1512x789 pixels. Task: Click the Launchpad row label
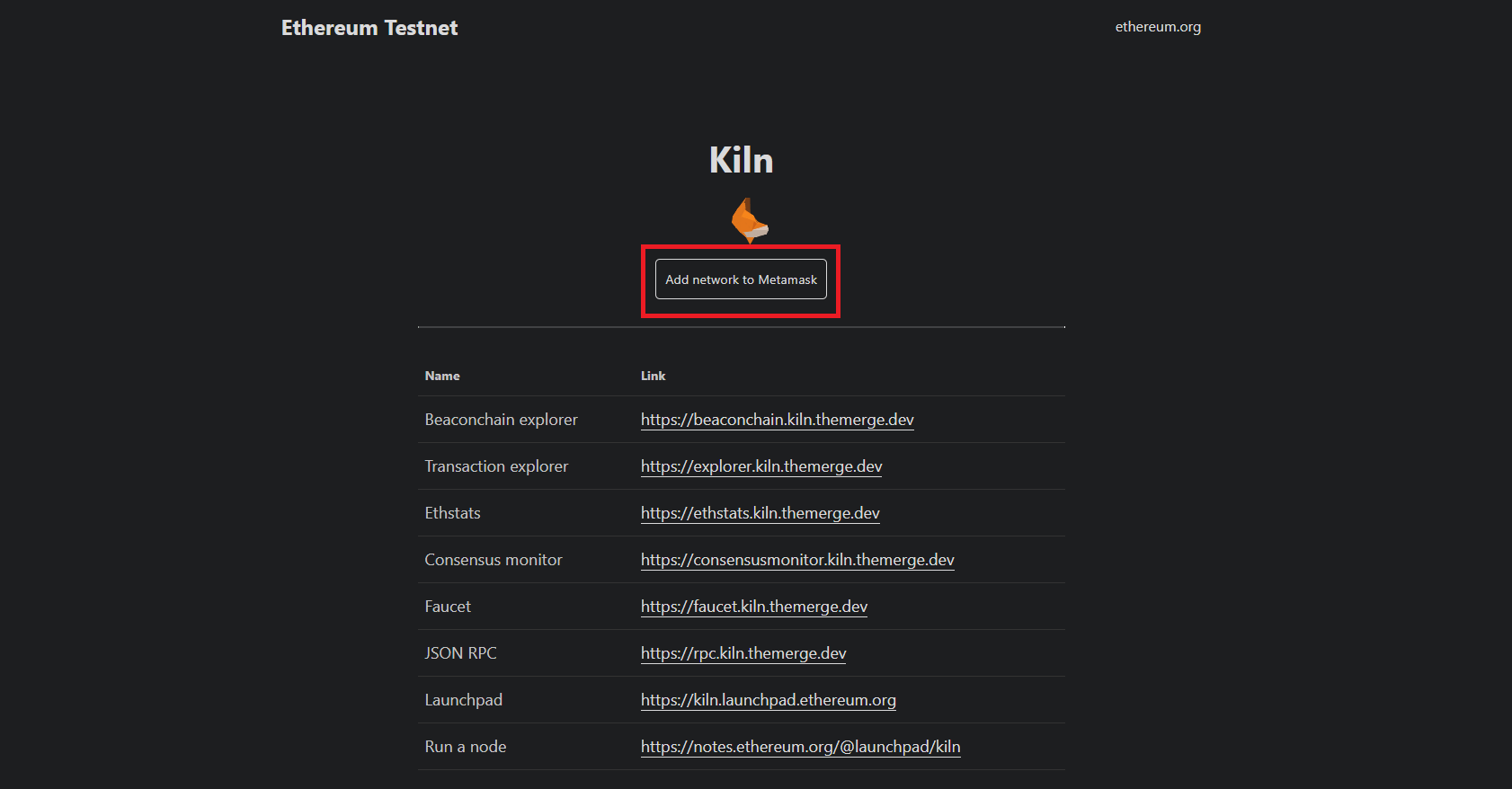pyautogui.click(x=464, y=700)
